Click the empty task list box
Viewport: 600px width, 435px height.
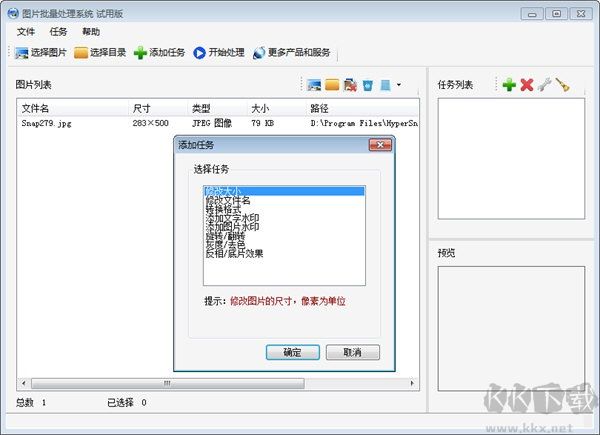pyautogui.click(x=511, y=159)
